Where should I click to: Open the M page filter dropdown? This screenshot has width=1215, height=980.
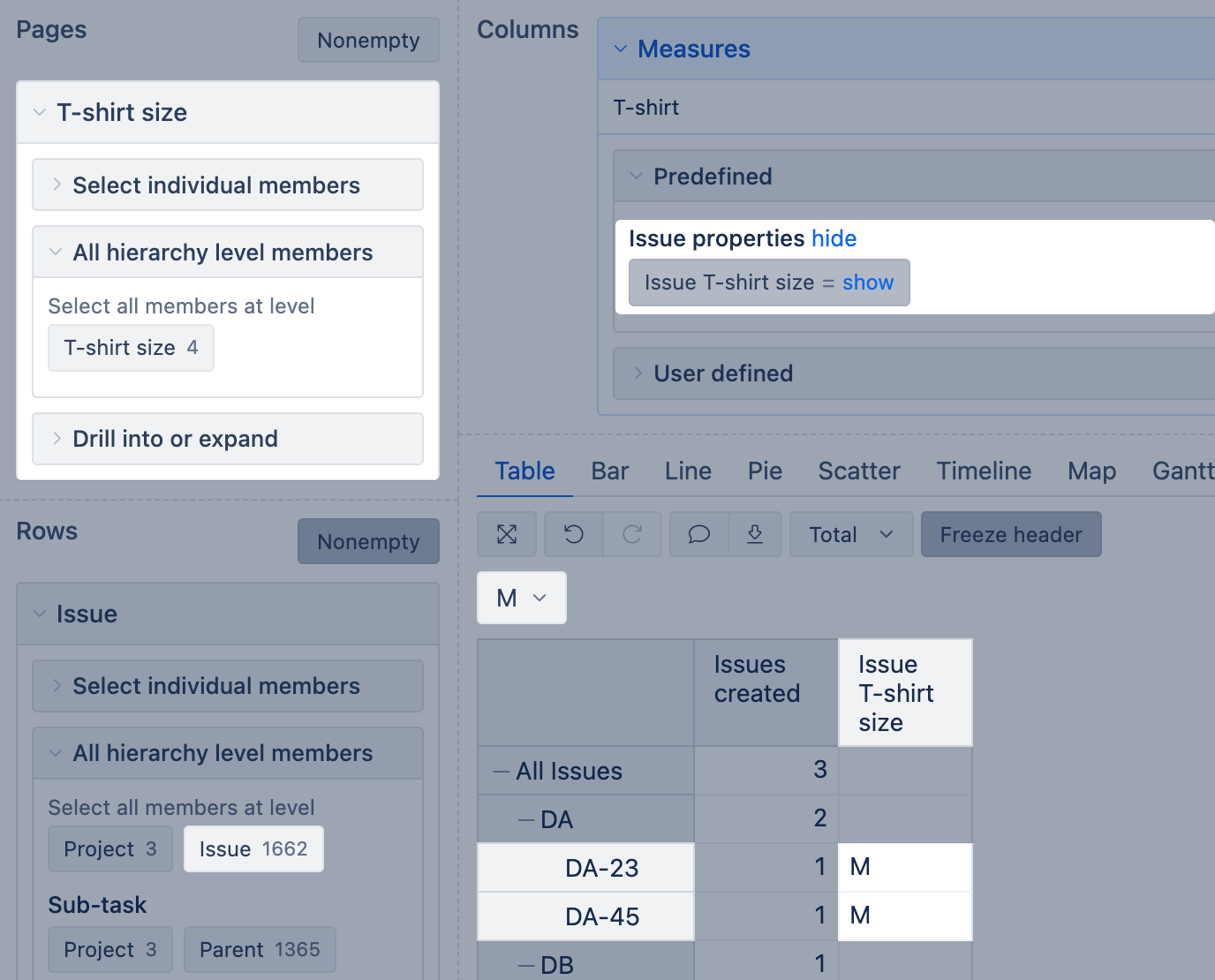click(521, 598)
